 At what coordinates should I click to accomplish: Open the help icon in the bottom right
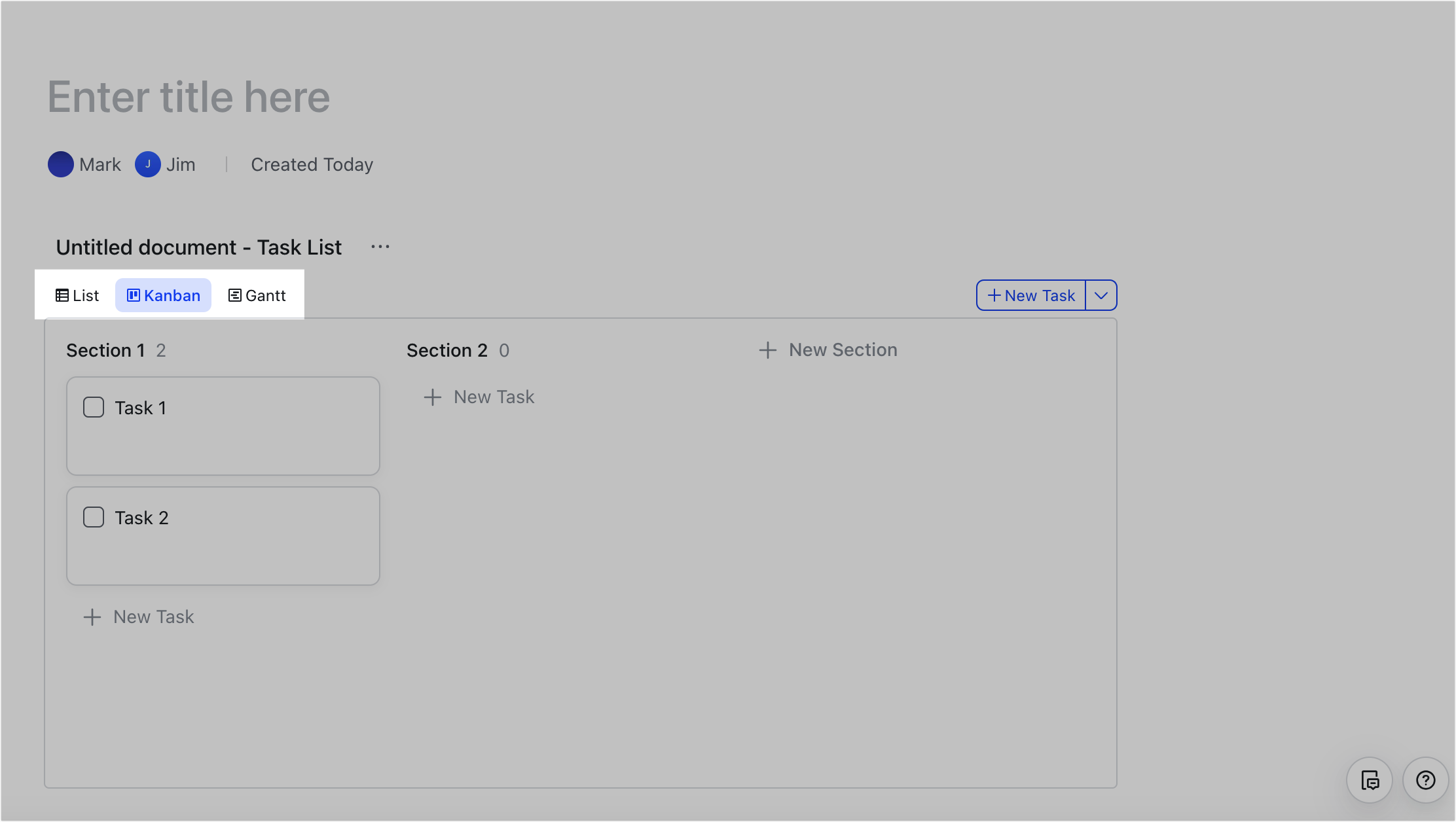[x=1425, y=780]
